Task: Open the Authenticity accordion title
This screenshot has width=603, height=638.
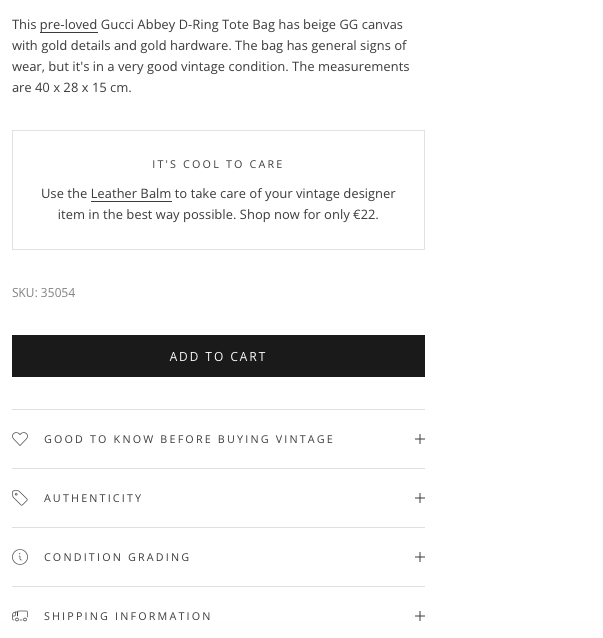Action: click(93, 498)
